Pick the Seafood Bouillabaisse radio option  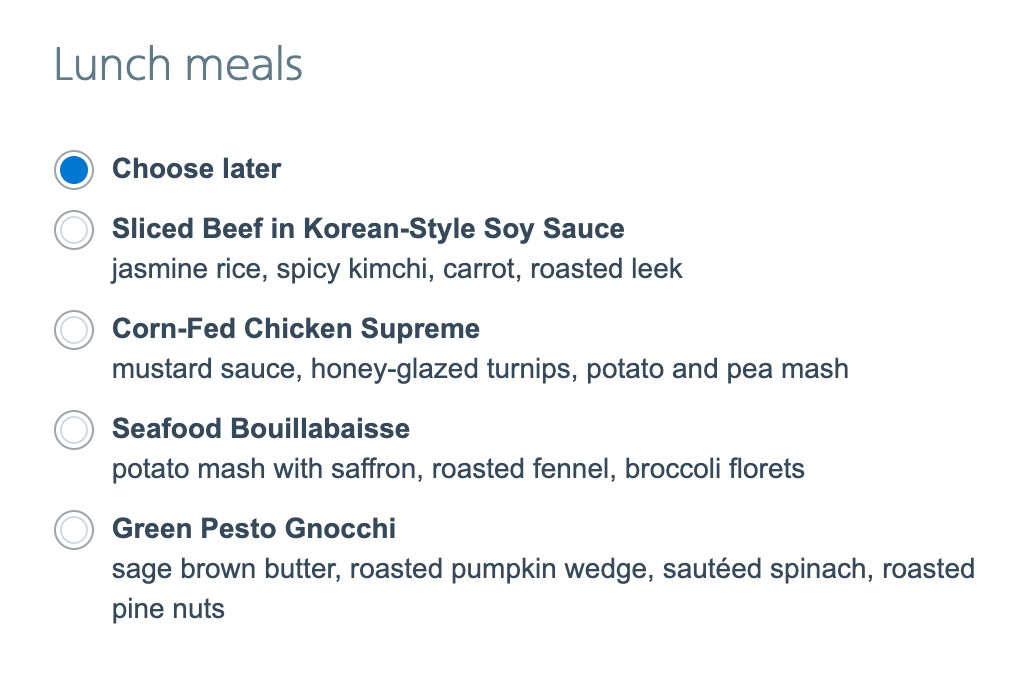pyautogui.click(x=74, y=430)
